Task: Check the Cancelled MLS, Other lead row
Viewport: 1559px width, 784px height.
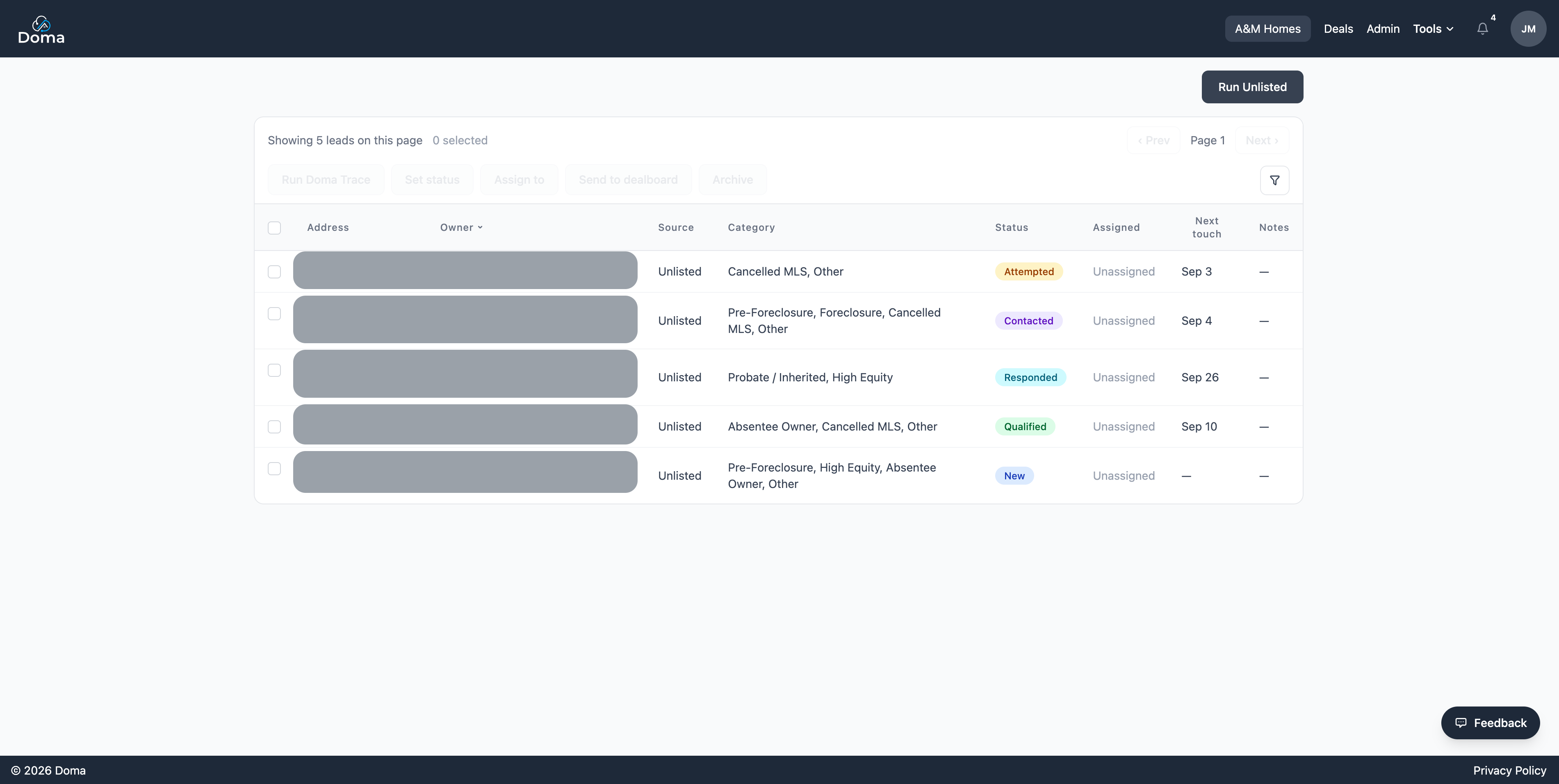Action: point(274,271)
